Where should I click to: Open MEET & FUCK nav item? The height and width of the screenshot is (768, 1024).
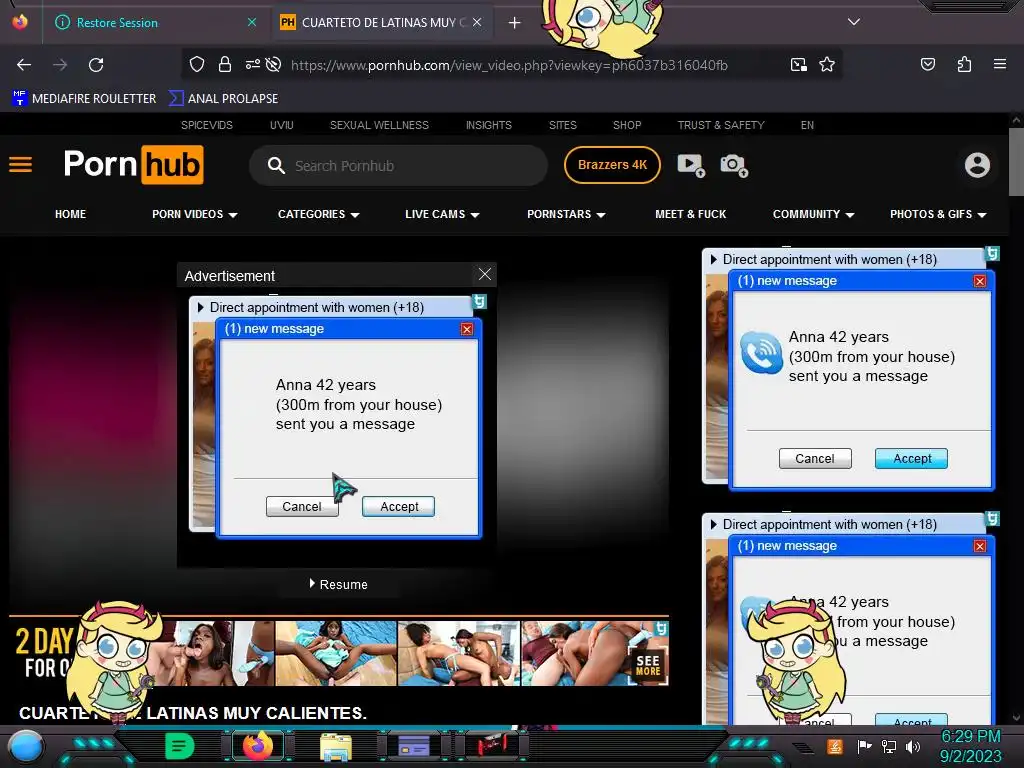pos(690,214)
